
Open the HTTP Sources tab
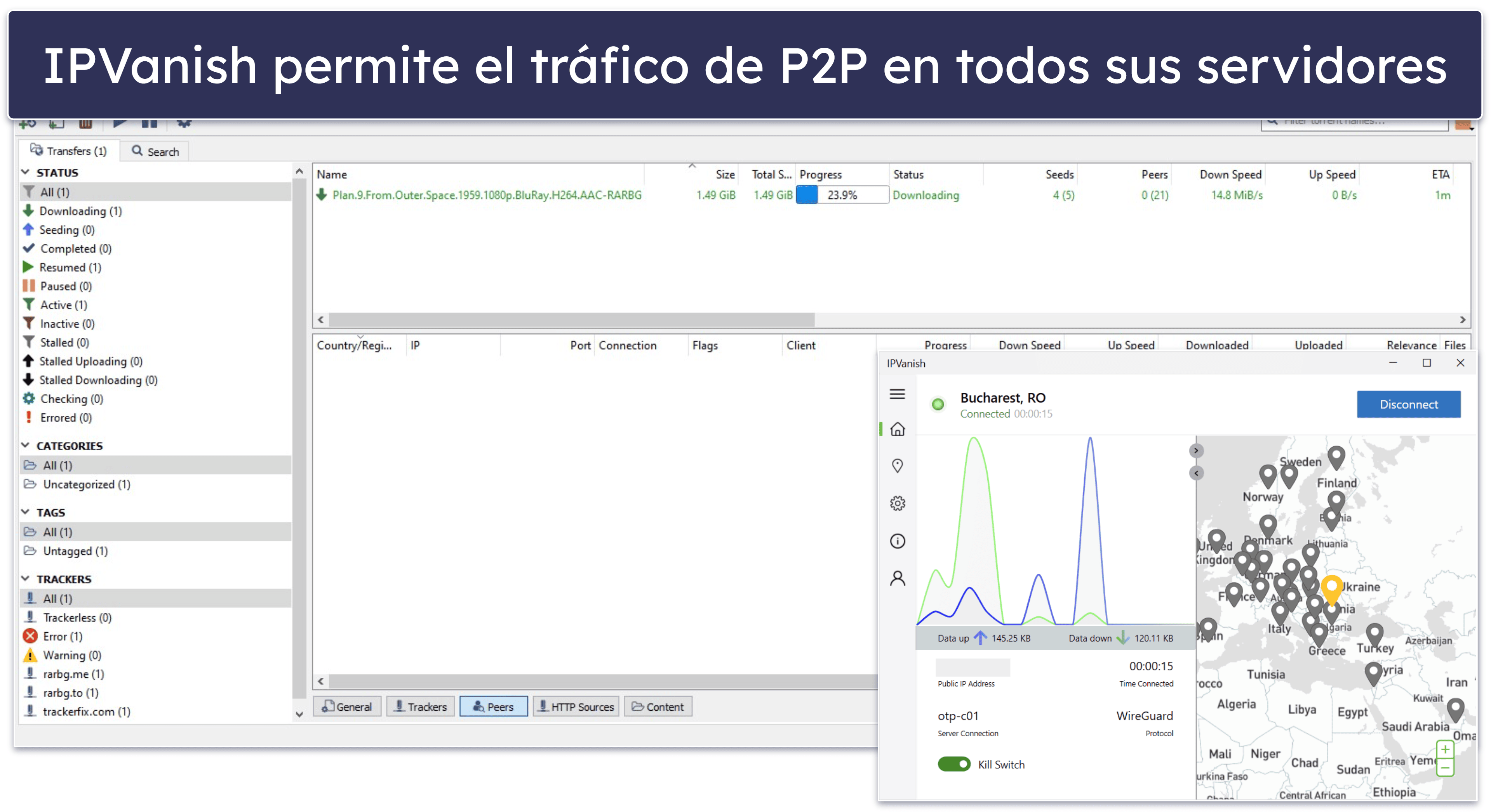576,707
